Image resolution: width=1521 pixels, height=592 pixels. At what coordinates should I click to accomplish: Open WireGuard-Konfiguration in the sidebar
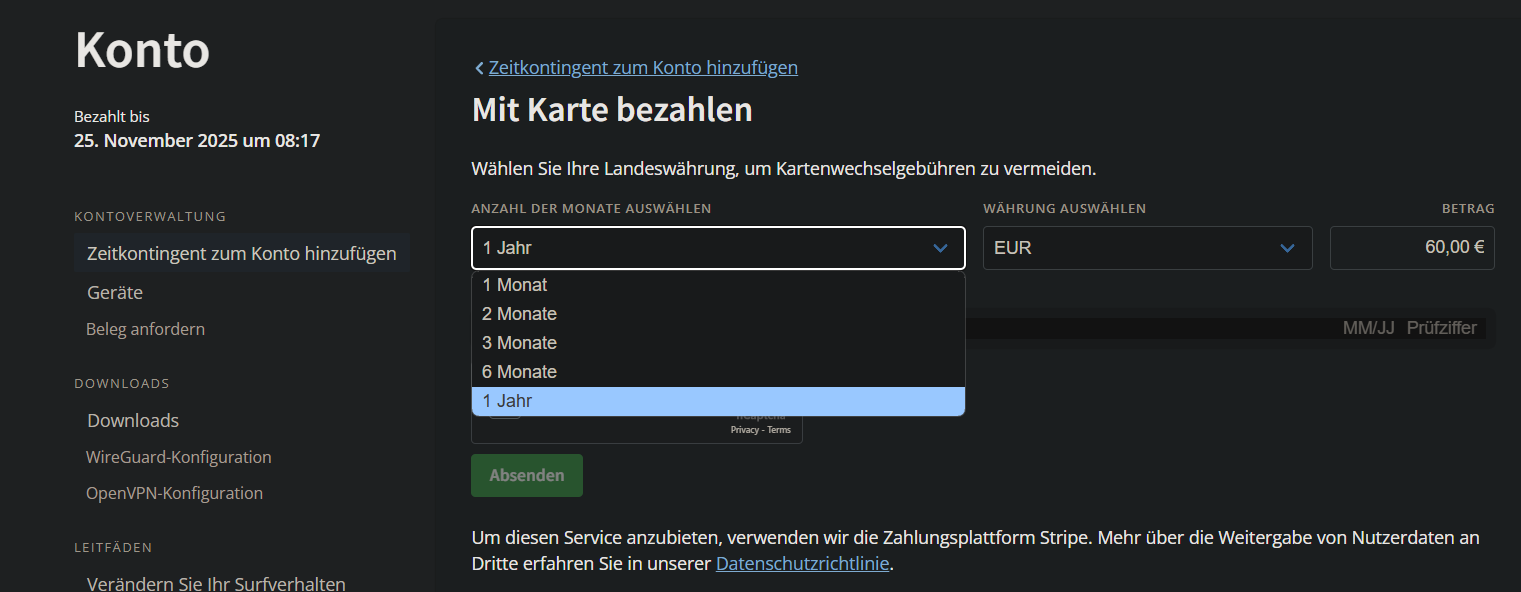pos(178,457)
